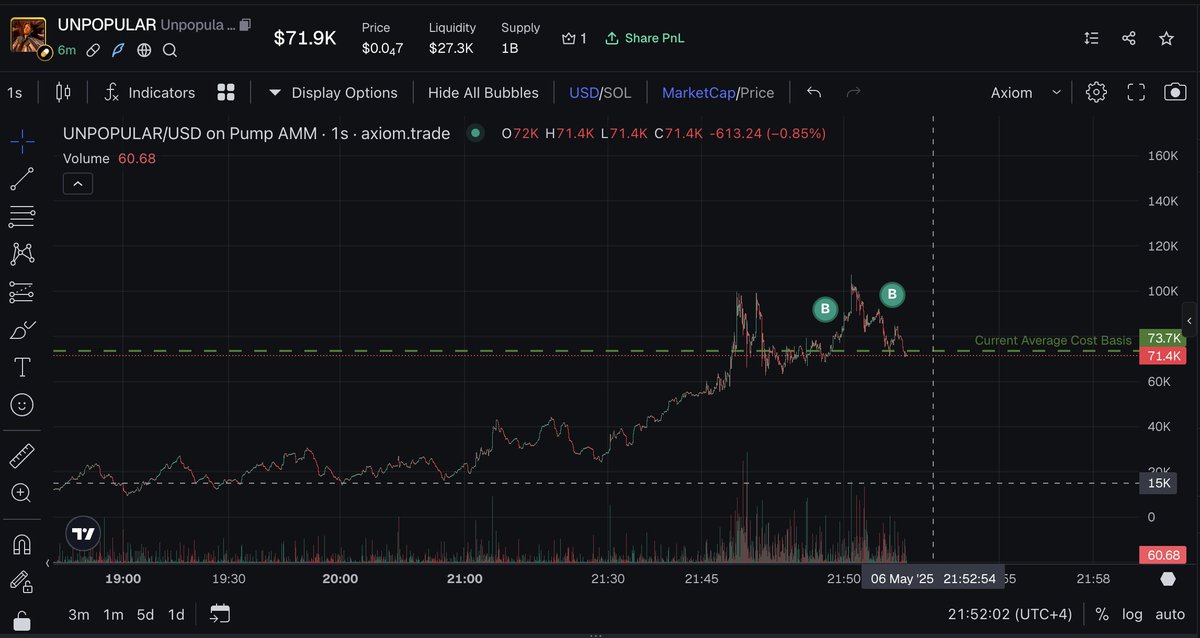The image size is (1200, 638).
Task: Add token to favorites star
Action: [x=1166, y=38]
